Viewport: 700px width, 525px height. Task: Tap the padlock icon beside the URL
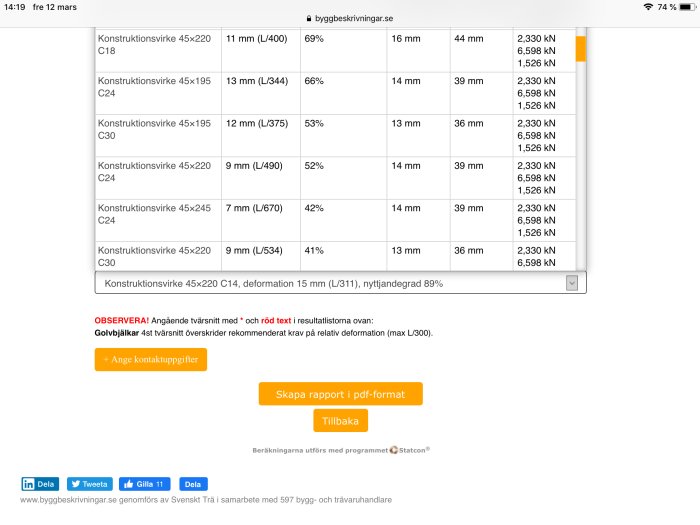tap(309, 18)
